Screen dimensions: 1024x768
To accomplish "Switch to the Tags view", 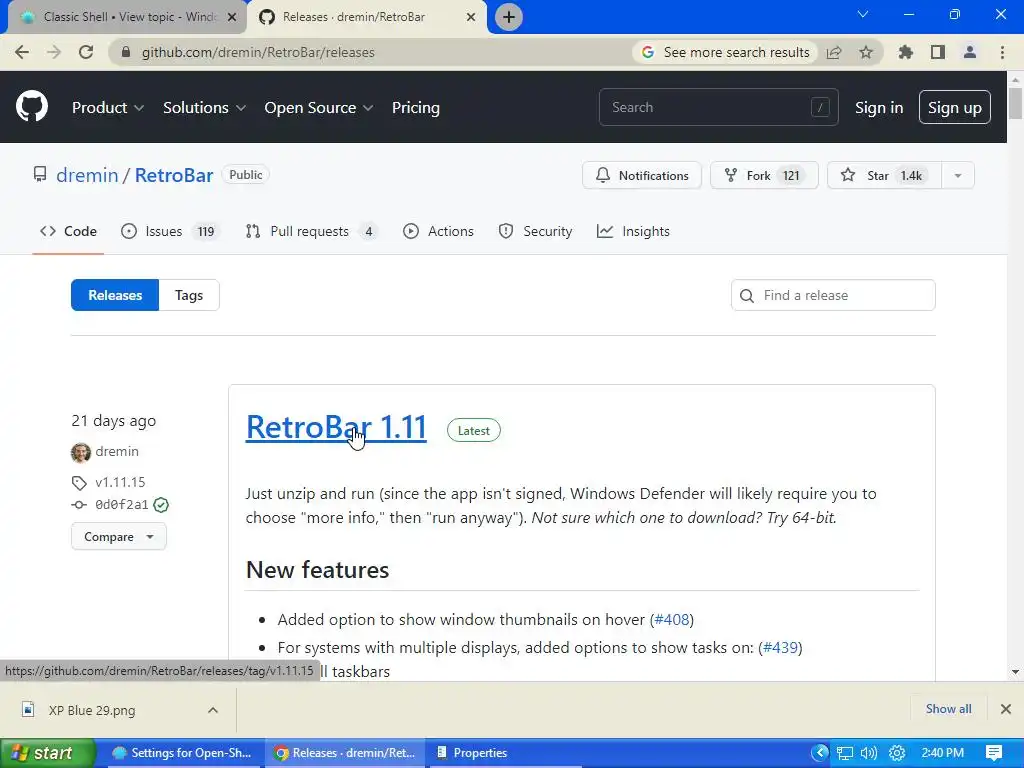I will coord(189,295).
